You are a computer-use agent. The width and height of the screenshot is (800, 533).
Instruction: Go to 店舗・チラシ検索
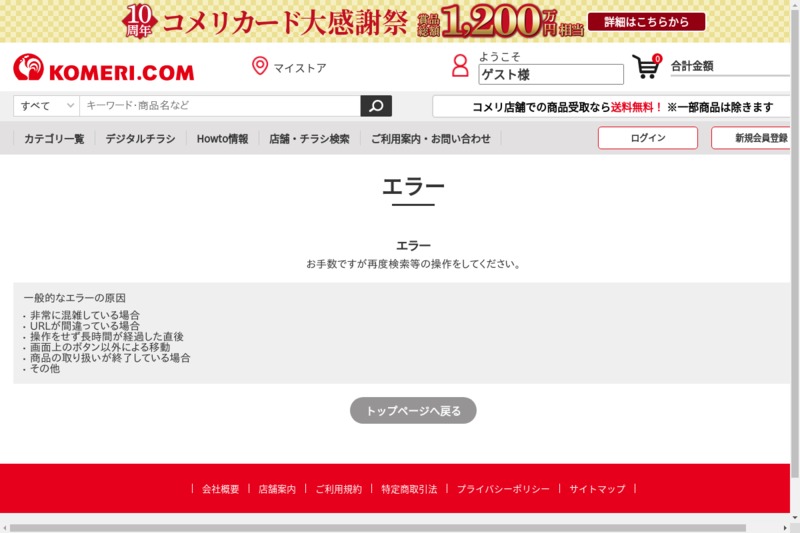coord(309,139)
